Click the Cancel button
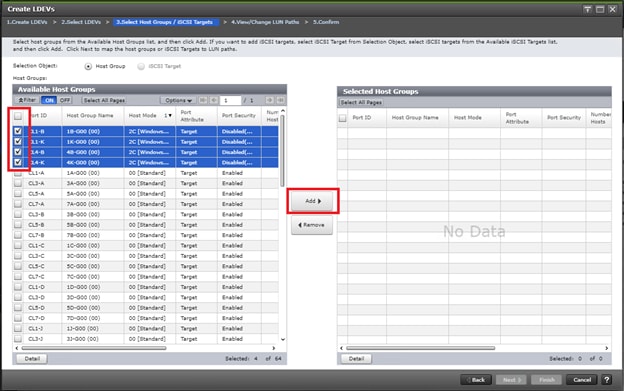624x391 pixels. pos(582,380)
